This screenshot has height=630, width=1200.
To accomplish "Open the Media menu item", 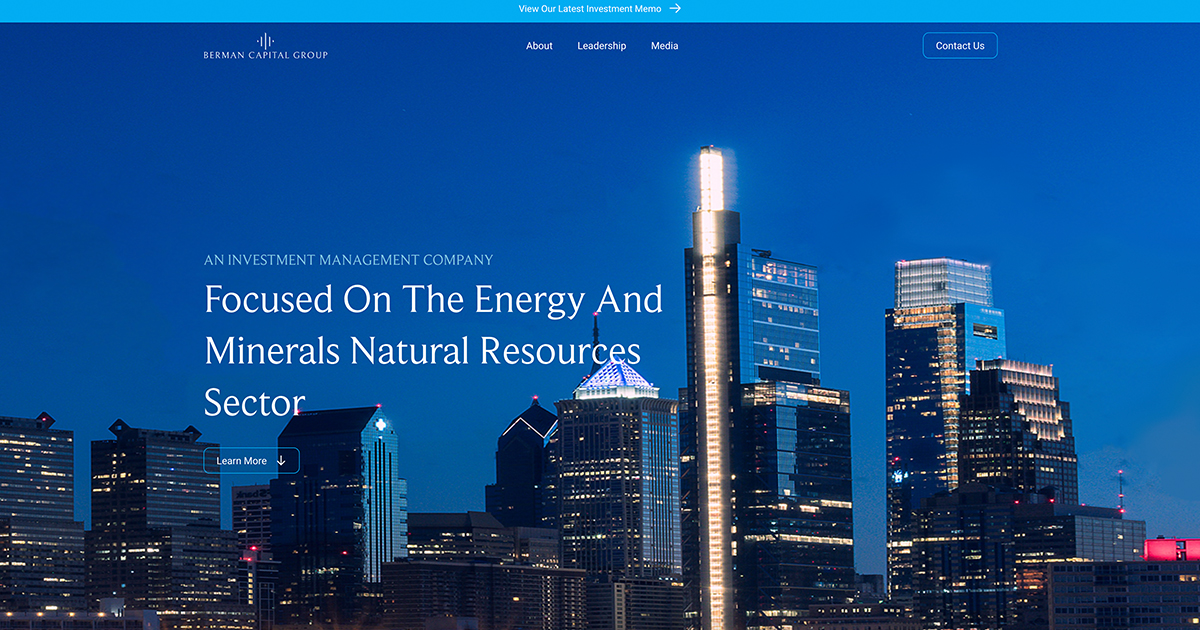I will [x=664, y=45].
